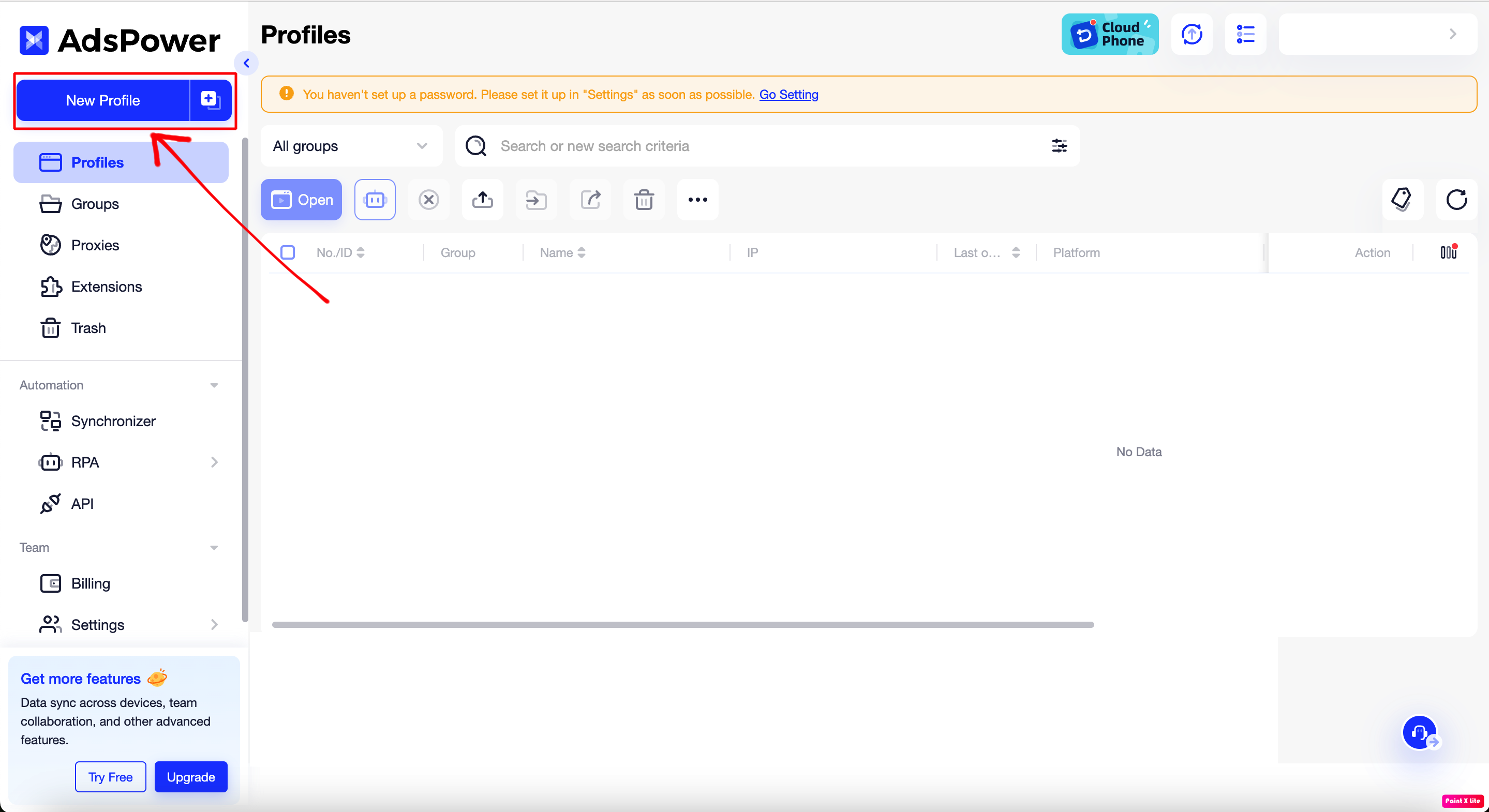
Task: Click the Try Free button
Action: coord(110,777)
